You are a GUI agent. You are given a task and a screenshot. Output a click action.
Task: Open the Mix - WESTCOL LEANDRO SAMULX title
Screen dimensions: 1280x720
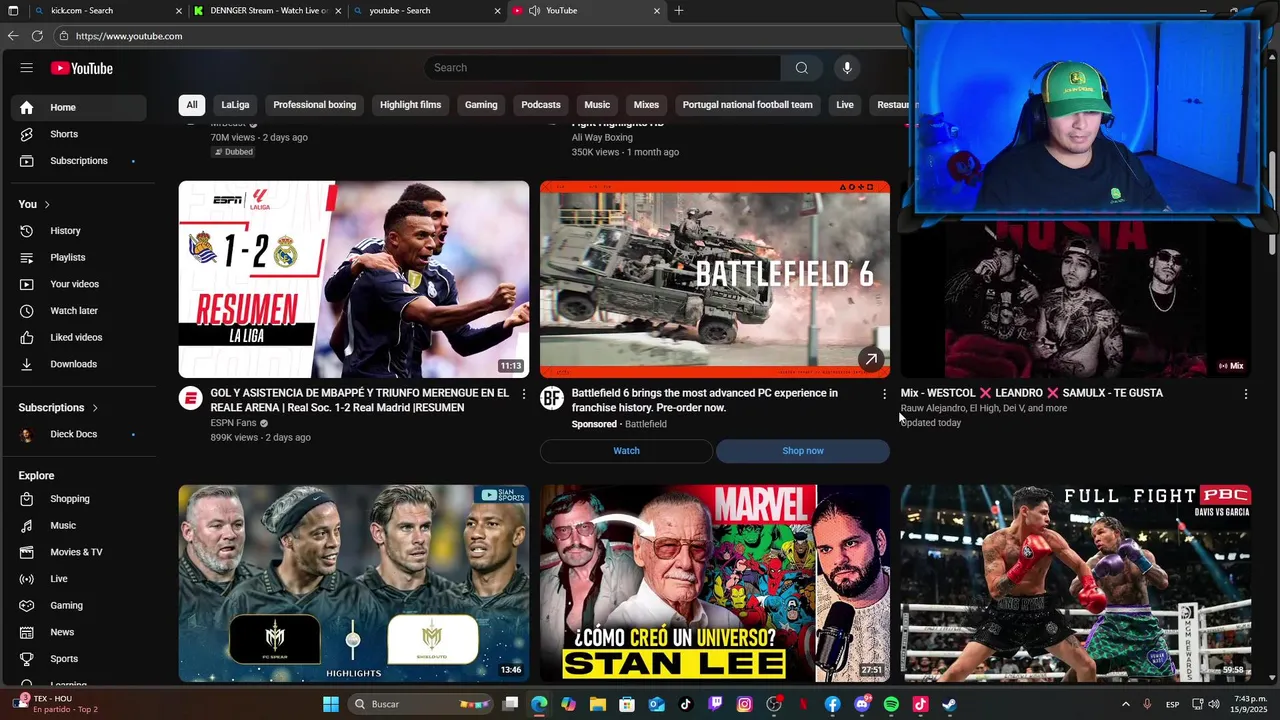[x=1031, y=393]
